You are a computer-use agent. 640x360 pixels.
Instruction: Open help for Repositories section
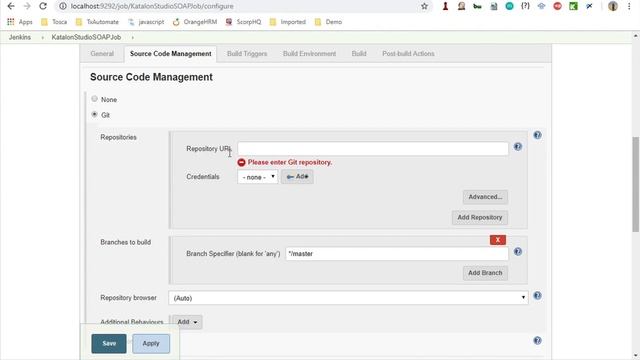coord(537,135)
